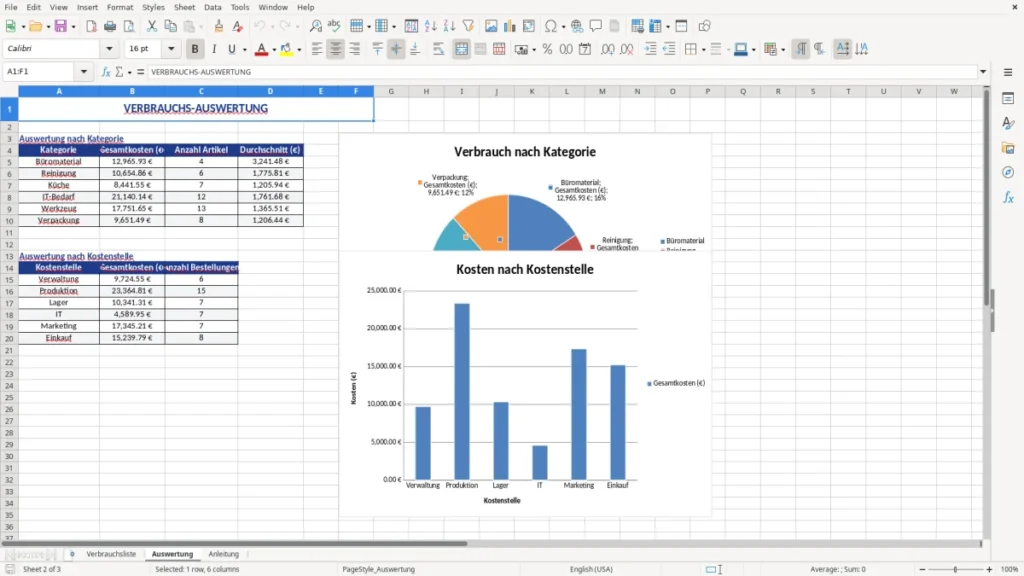Click the sidebar settings hamburger button
The width and height of the screenshot is (1024, 576).
coord(1008,72)
